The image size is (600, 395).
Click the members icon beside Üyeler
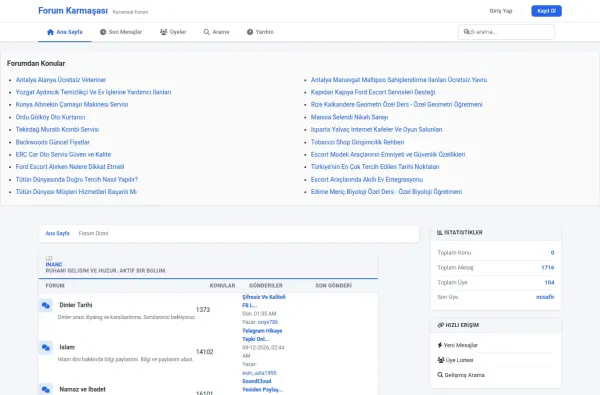click(163, 32)
